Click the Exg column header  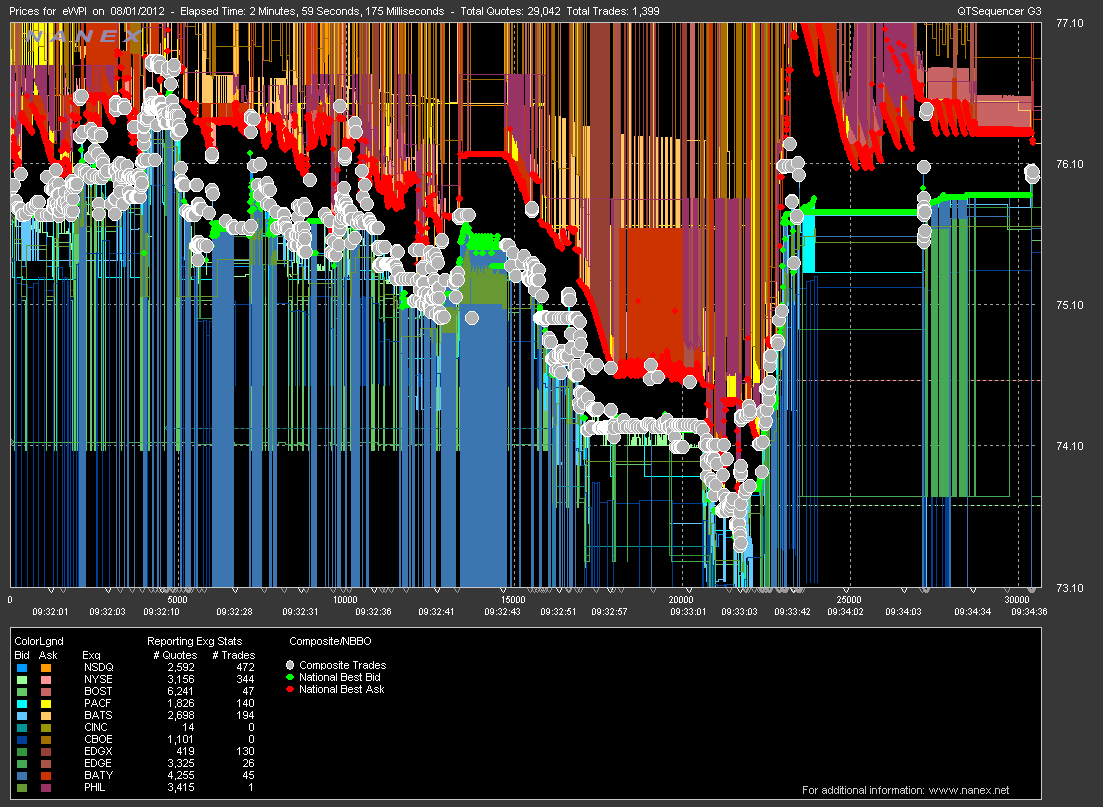[91, 656]
